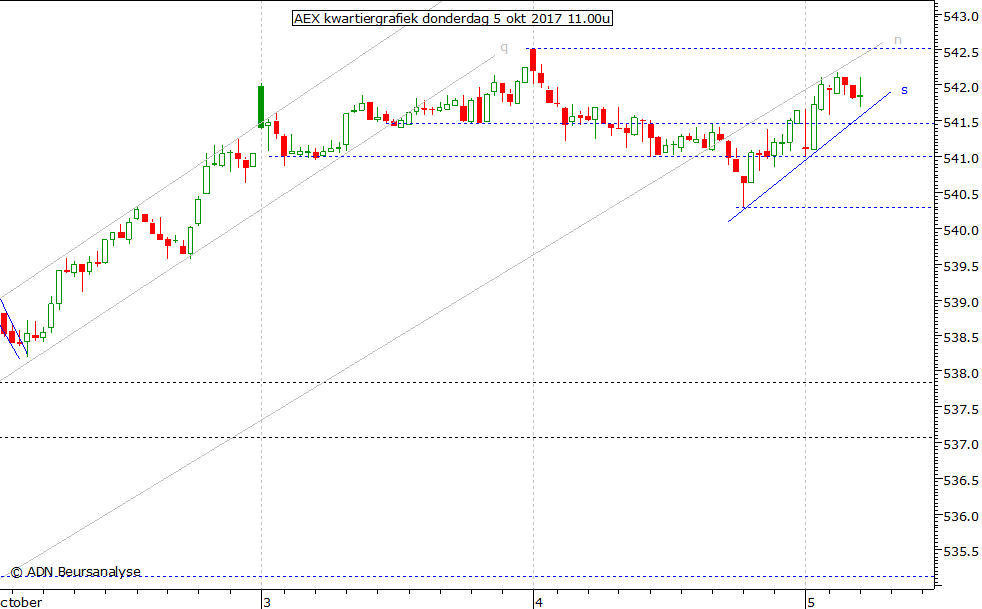Screen dimensions: 982x609
Task: Click the 537.5 price axis label
Action: 961,409
